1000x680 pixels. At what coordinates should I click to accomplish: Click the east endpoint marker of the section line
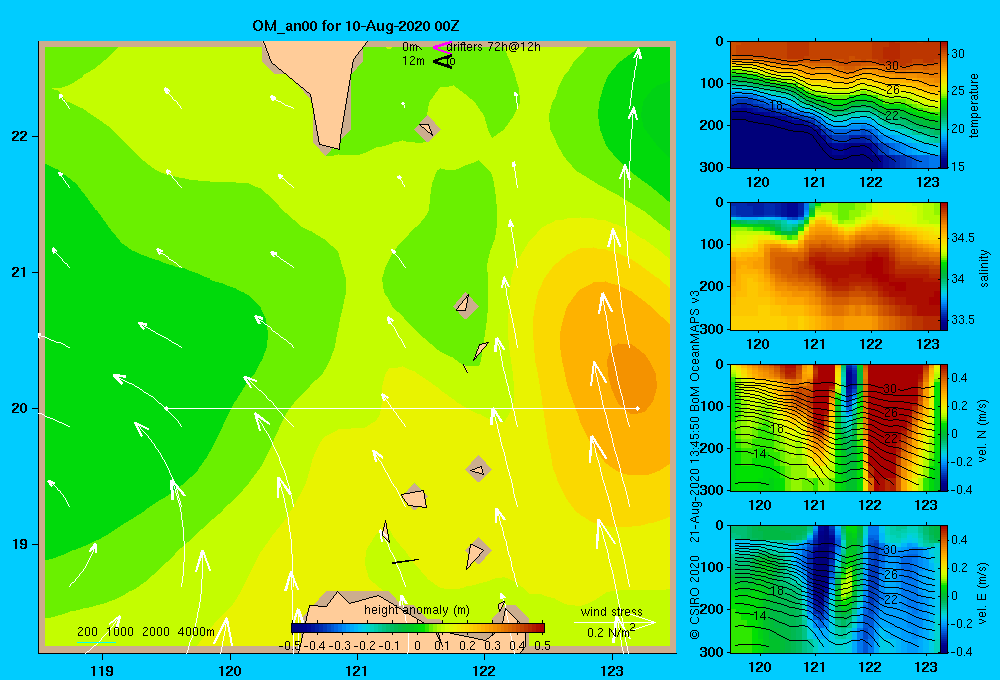637,408
